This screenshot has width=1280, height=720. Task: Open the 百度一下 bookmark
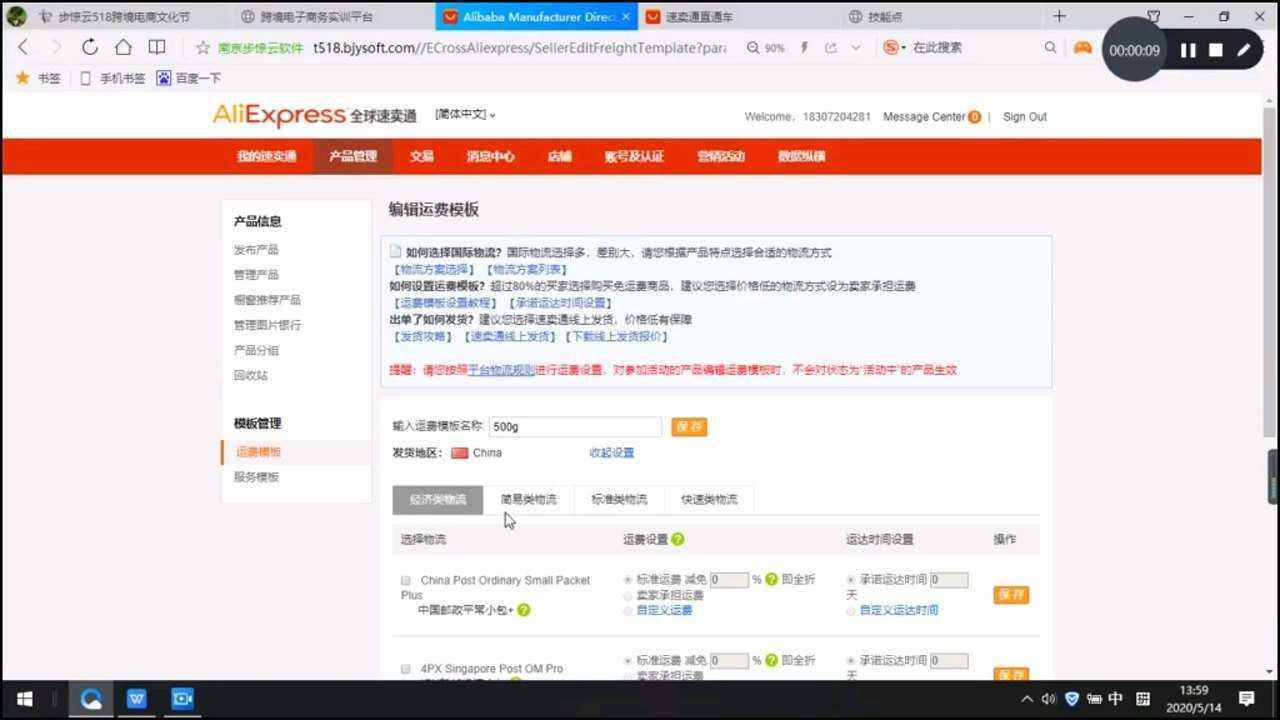point(189,78)
